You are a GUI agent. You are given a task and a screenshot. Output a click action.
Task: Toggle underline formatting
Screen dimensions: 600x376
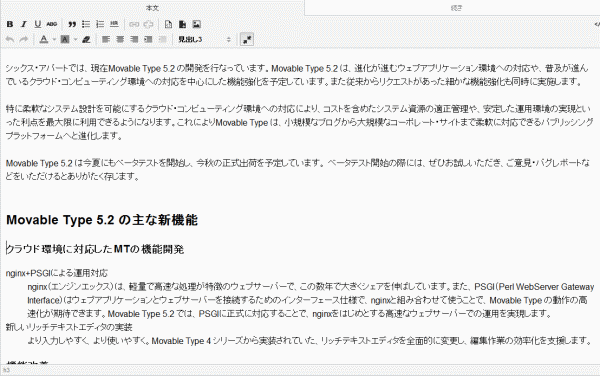(x=38, y=24)
